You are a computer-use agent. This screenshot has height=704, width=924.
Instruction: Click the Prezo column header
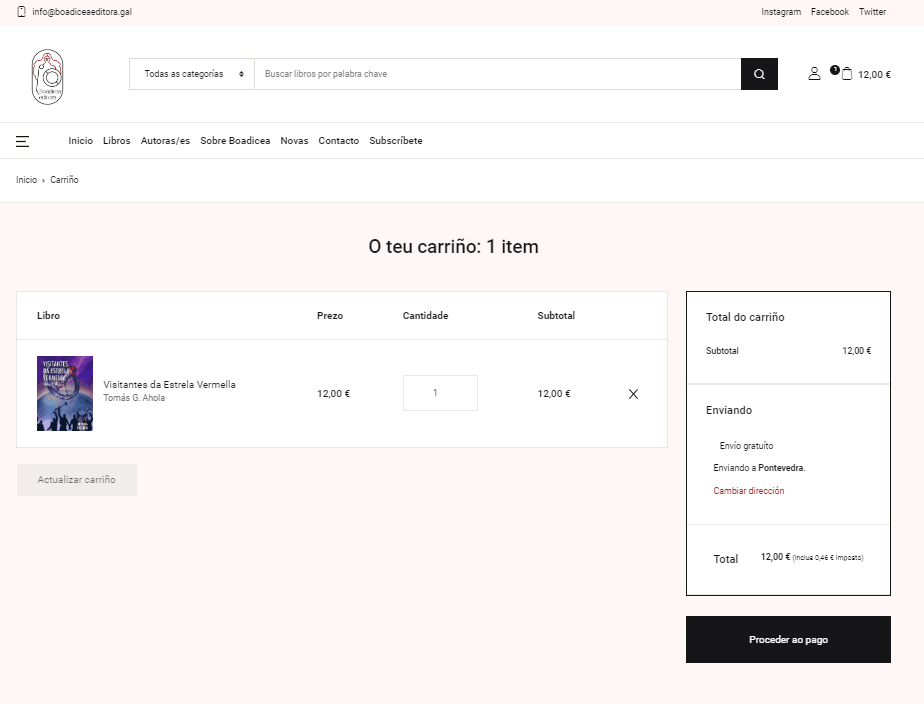tap(330, 316)
